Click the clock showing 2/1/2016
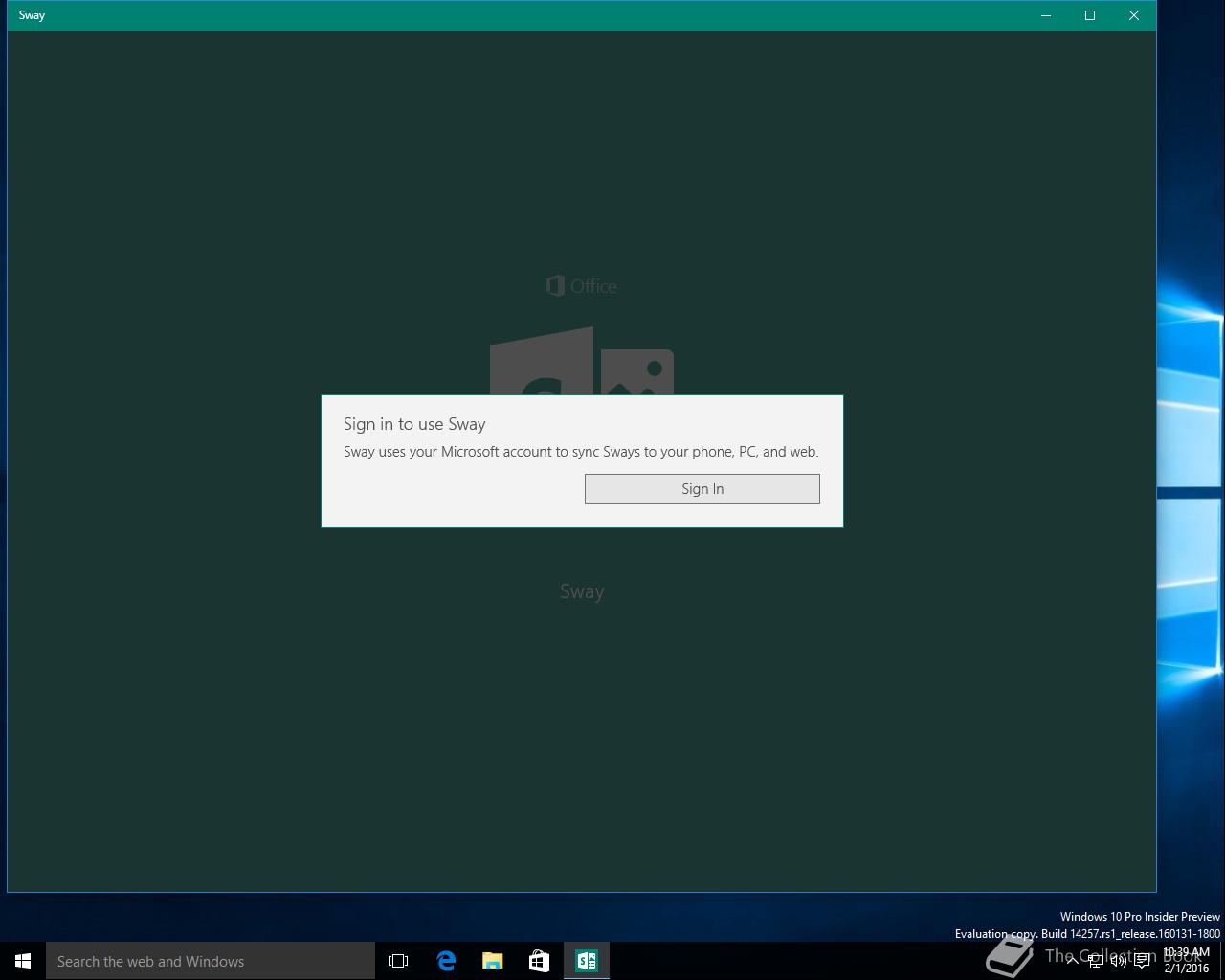This screenshot has width=1225, height=980. (1187, 961)
